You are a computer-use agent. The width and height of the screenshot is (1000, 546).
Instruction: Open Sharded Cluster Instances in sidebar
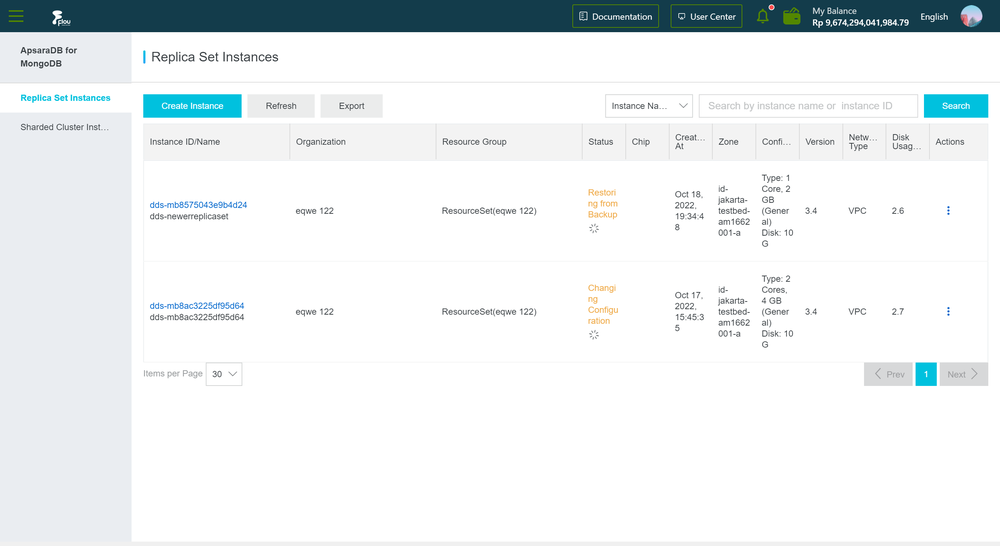point(65,127)
